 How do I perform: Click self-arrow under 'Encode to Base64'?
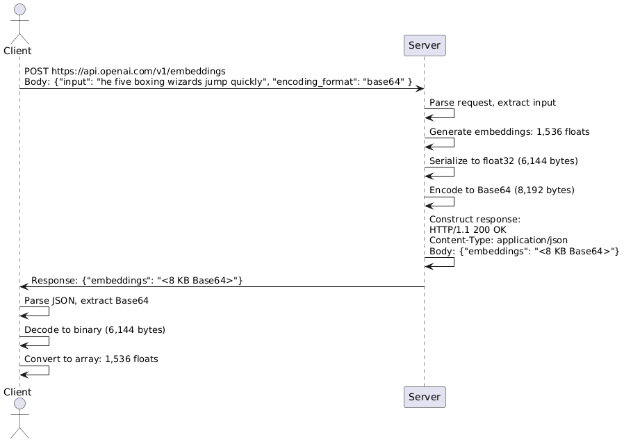point(439,201)
